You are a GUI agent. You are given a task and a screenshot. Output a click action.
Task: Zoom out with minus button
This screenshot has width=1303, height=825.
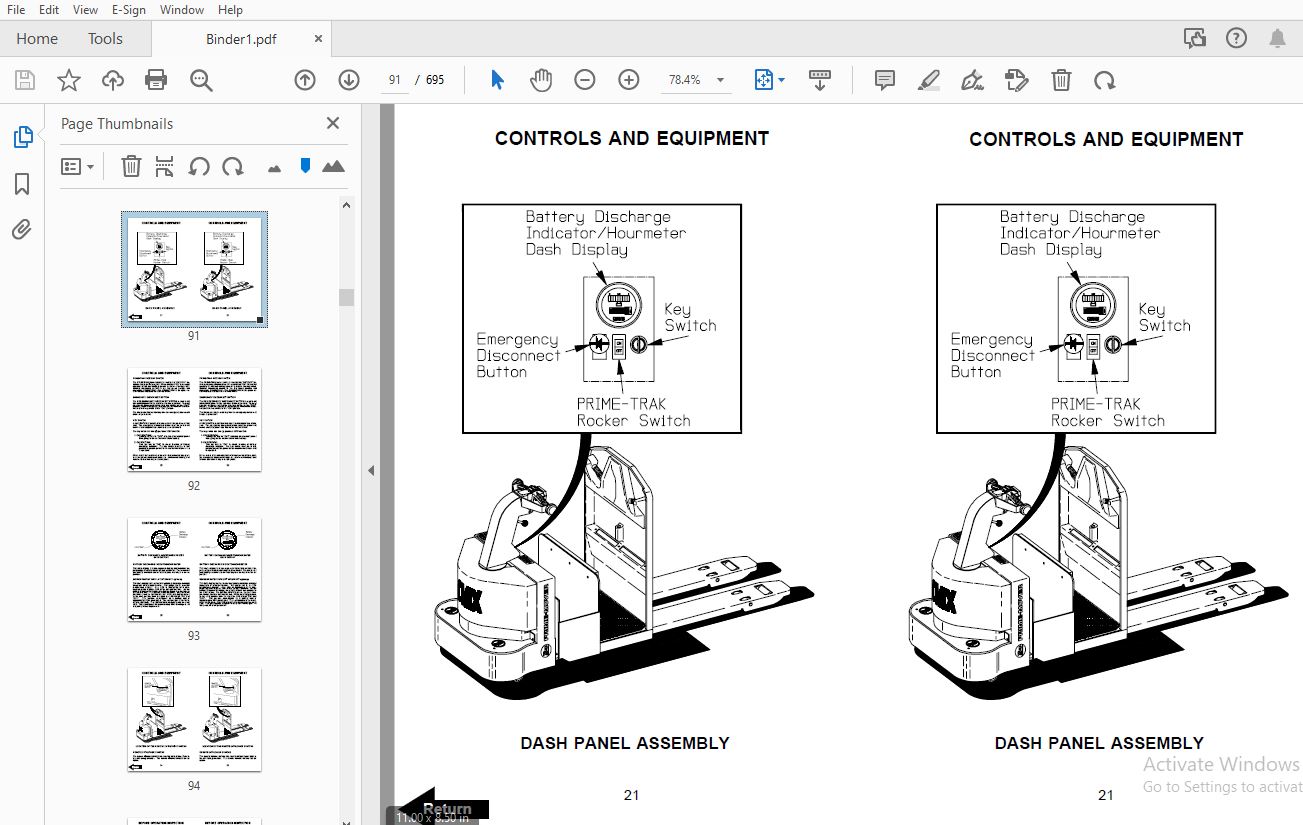[x=585, y=80]
